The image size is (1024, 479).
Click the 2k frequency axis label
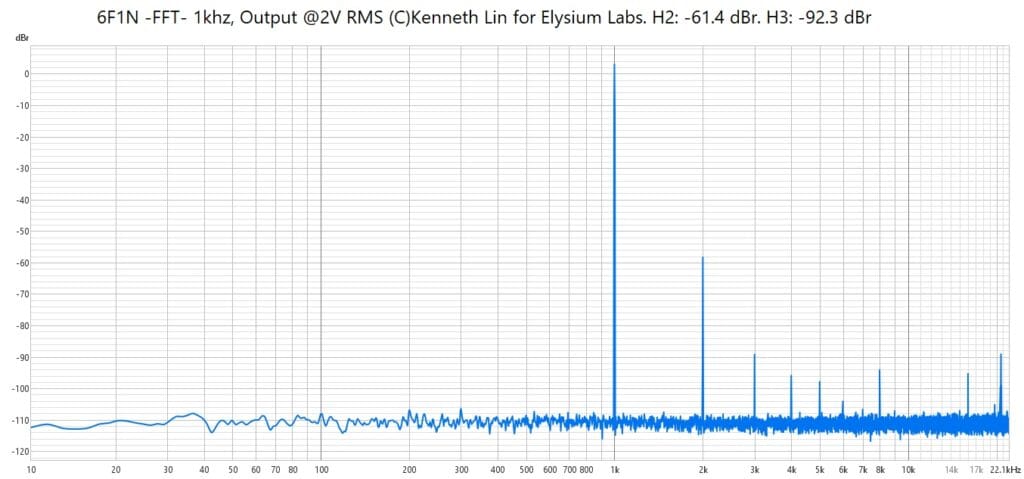point(703,470)
